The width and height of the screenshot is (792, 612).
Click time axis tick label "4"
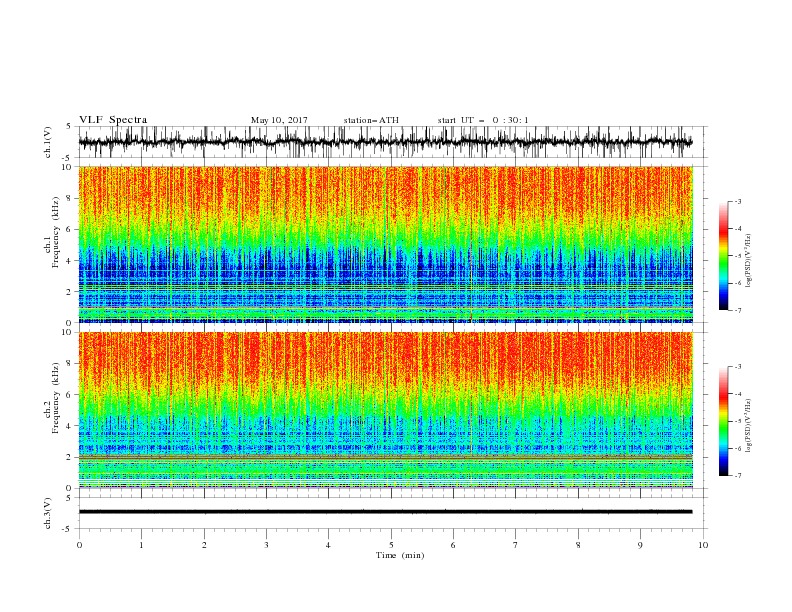tap(328, 545)
